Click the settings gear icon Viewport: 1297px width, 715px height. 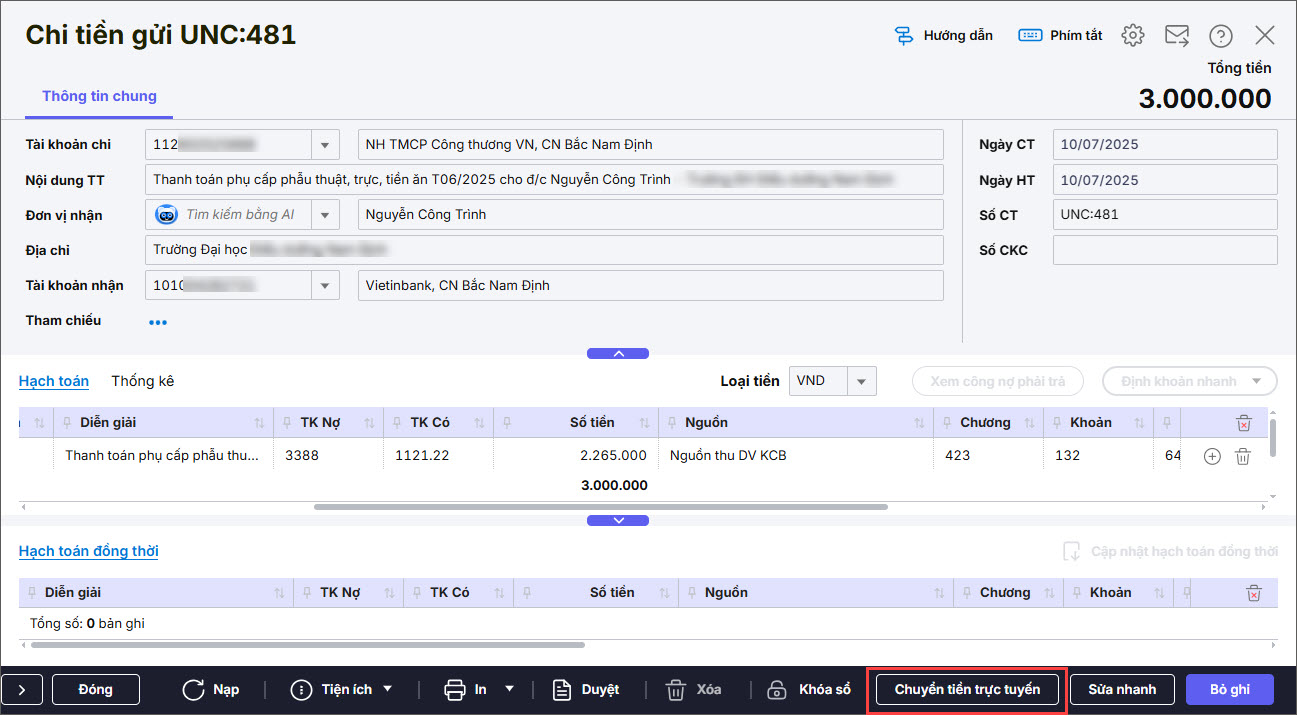(x=1132, y=35)
